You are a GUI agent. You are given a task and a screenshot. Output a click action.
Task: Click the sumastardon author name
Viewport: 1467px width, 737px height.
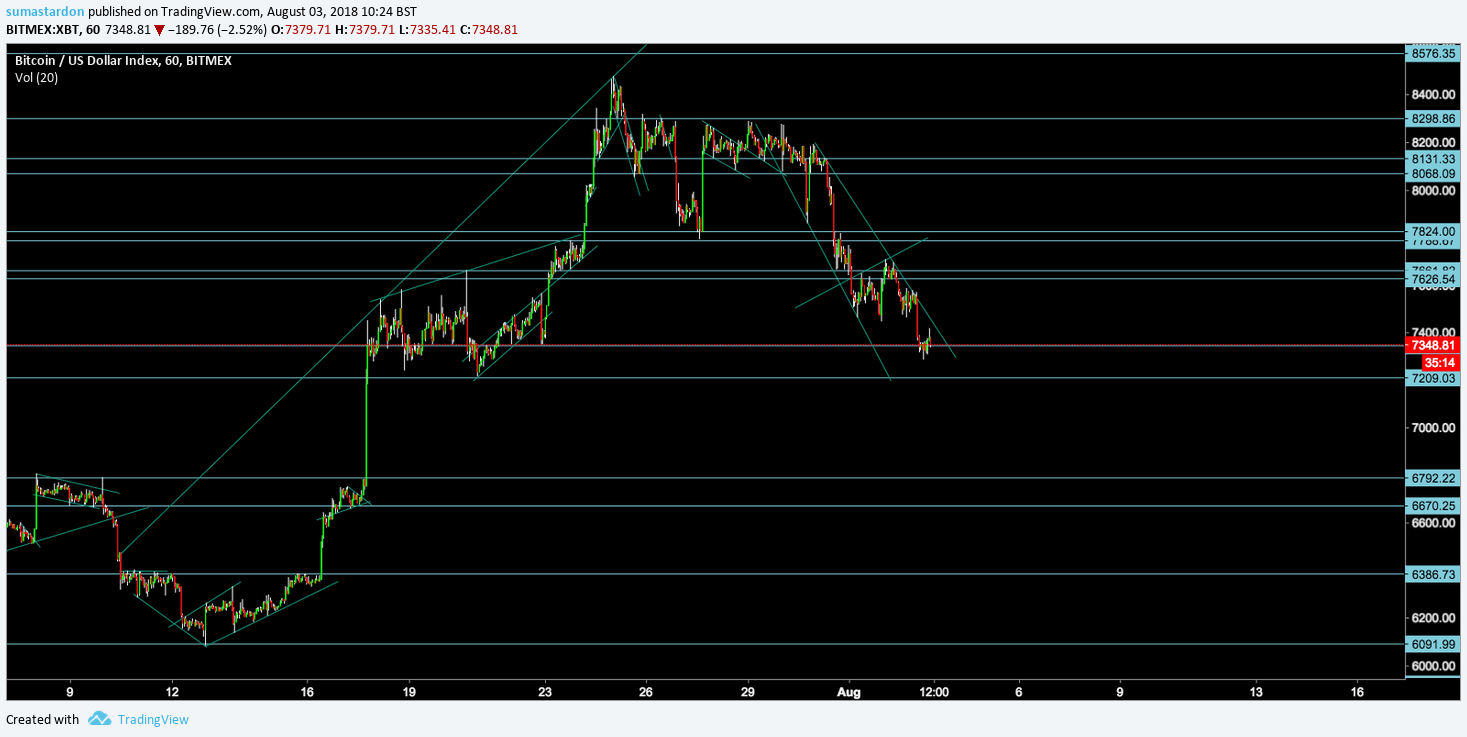[x=45, y=11]
